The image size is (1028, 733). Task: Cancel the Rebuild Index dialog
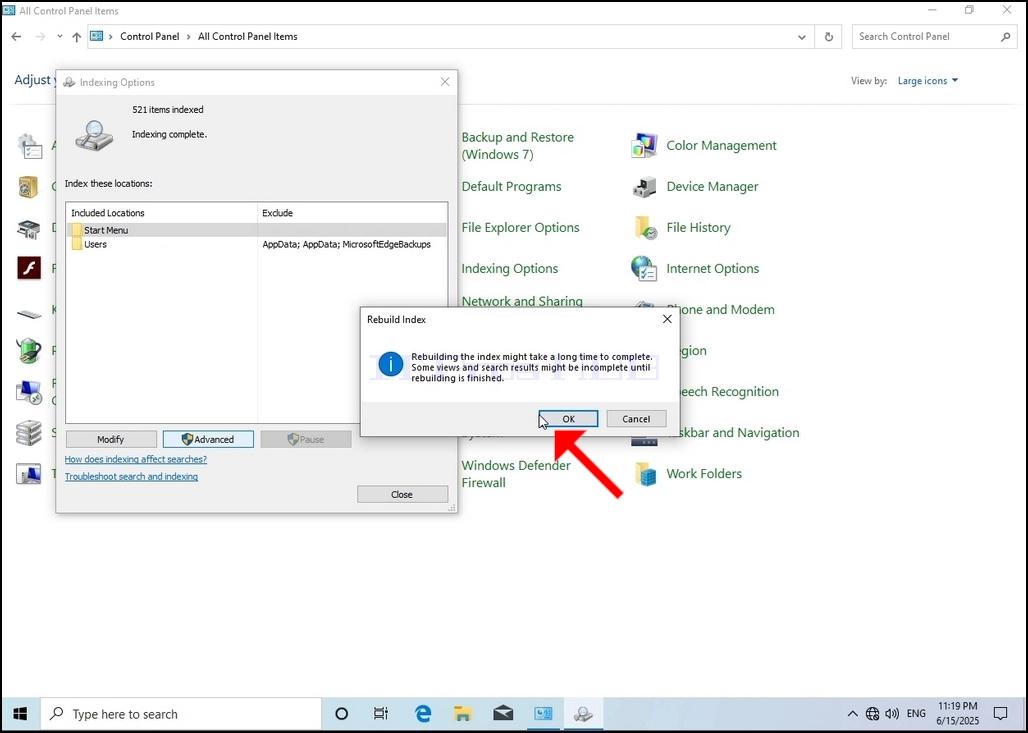pyautogui.click(x=636, y=419)
